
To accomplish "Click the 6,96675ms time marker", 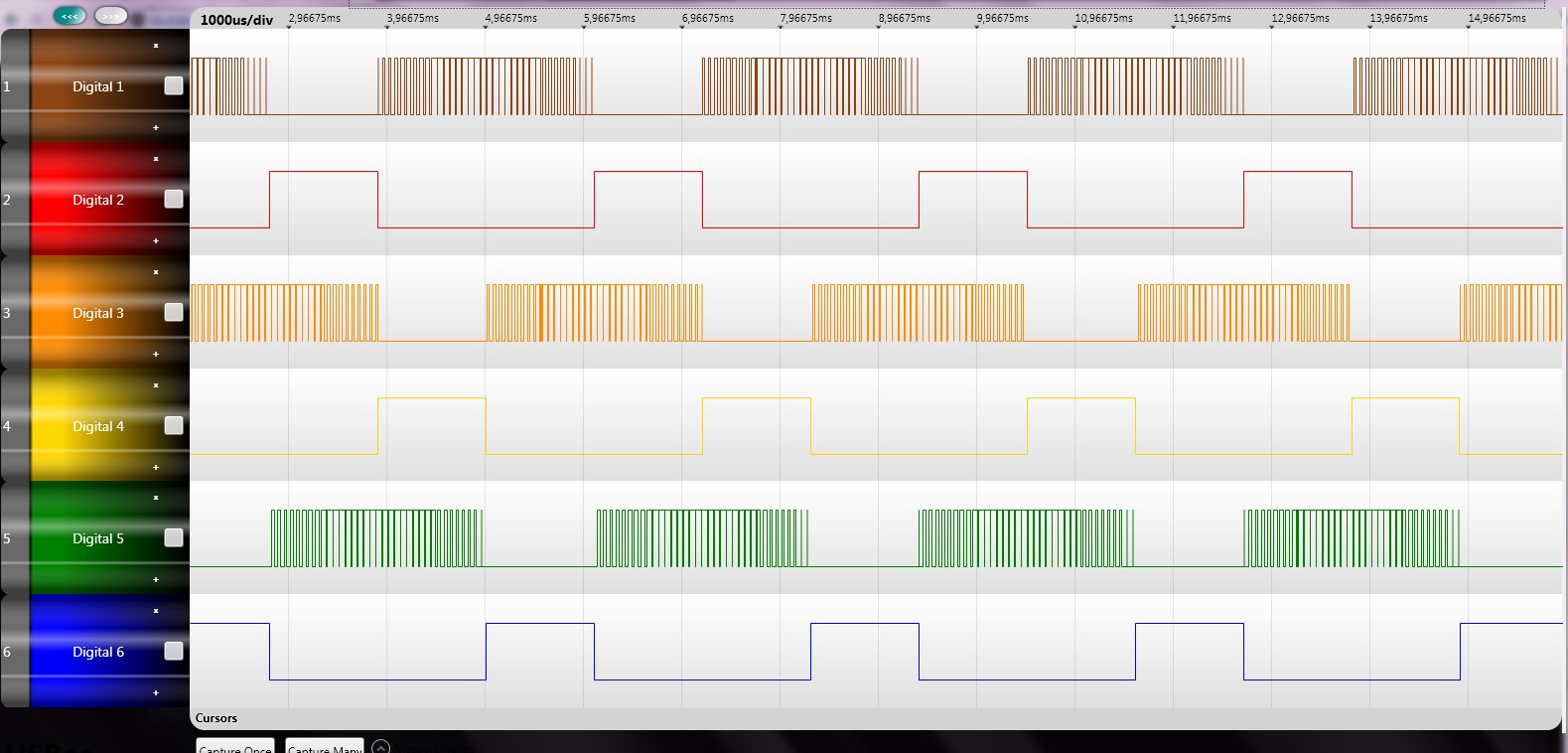I will [708, 18].
